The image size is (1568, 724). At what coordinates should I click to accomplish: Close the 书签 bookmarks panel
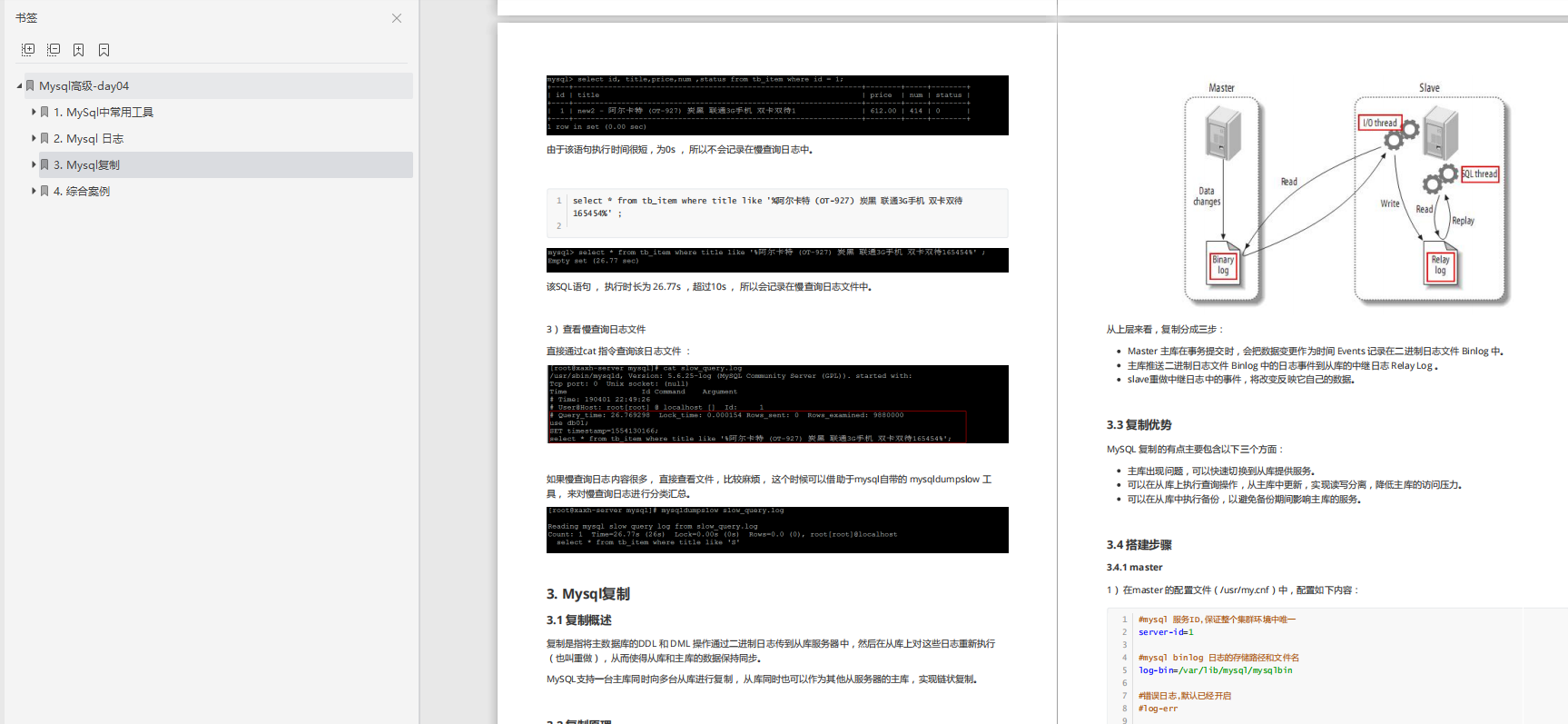click(x=397, y=18)
